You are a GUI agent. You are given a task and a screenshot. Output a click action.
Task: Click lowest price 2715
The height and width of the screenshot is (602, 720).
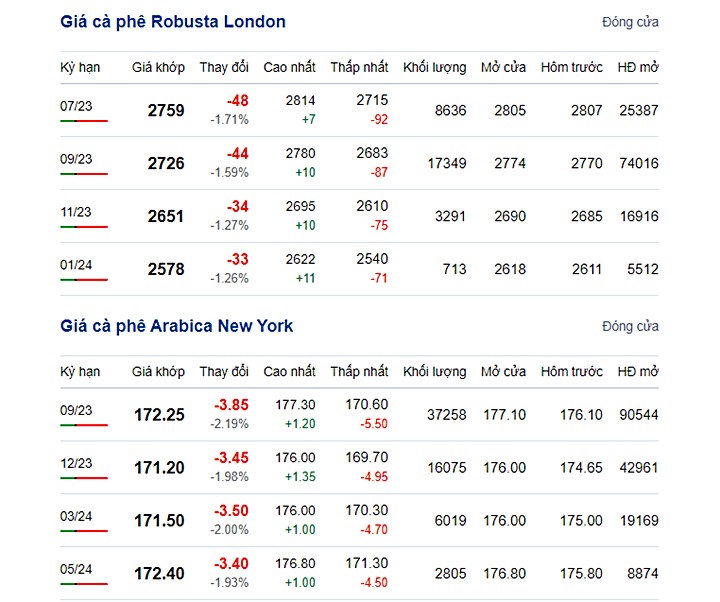(372, 100)
